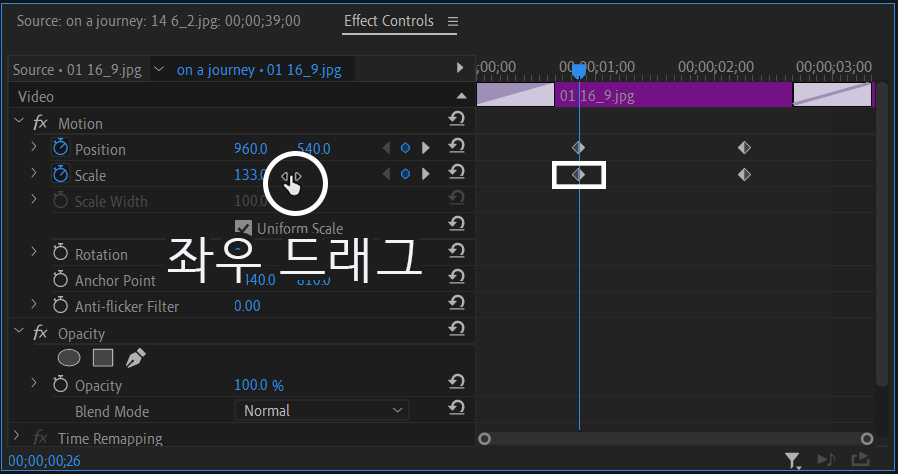
Task: Toggle the Opacity fx effect
Action: point(40,333)
